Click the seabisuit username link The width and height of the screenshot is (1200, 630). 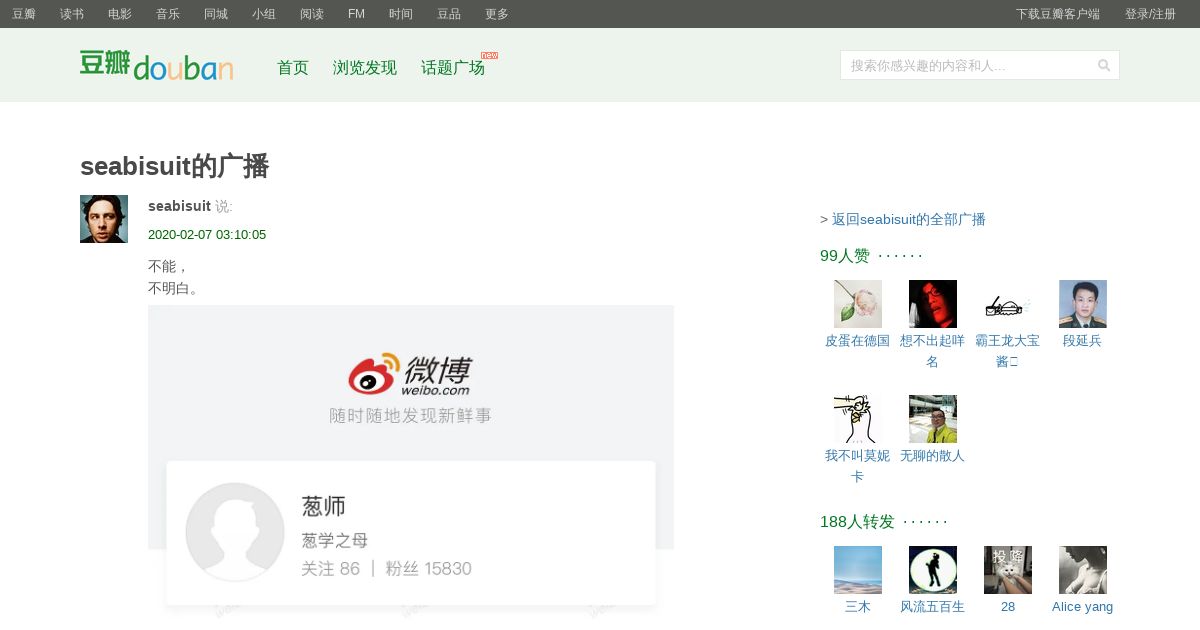tap(179, 206)
